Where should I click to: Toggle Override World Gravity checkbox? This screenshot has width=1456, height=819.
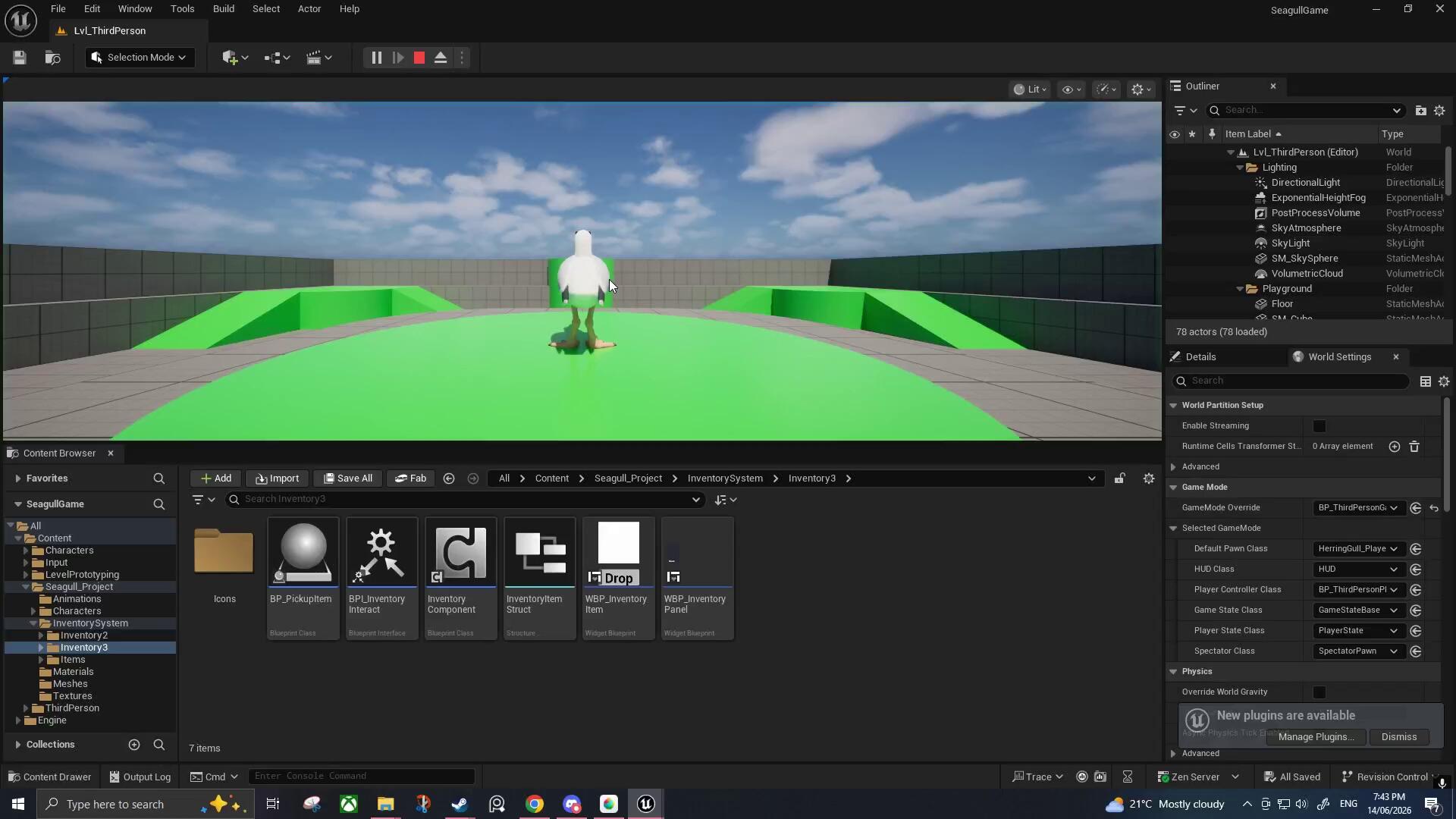[x=1319, y=692]
